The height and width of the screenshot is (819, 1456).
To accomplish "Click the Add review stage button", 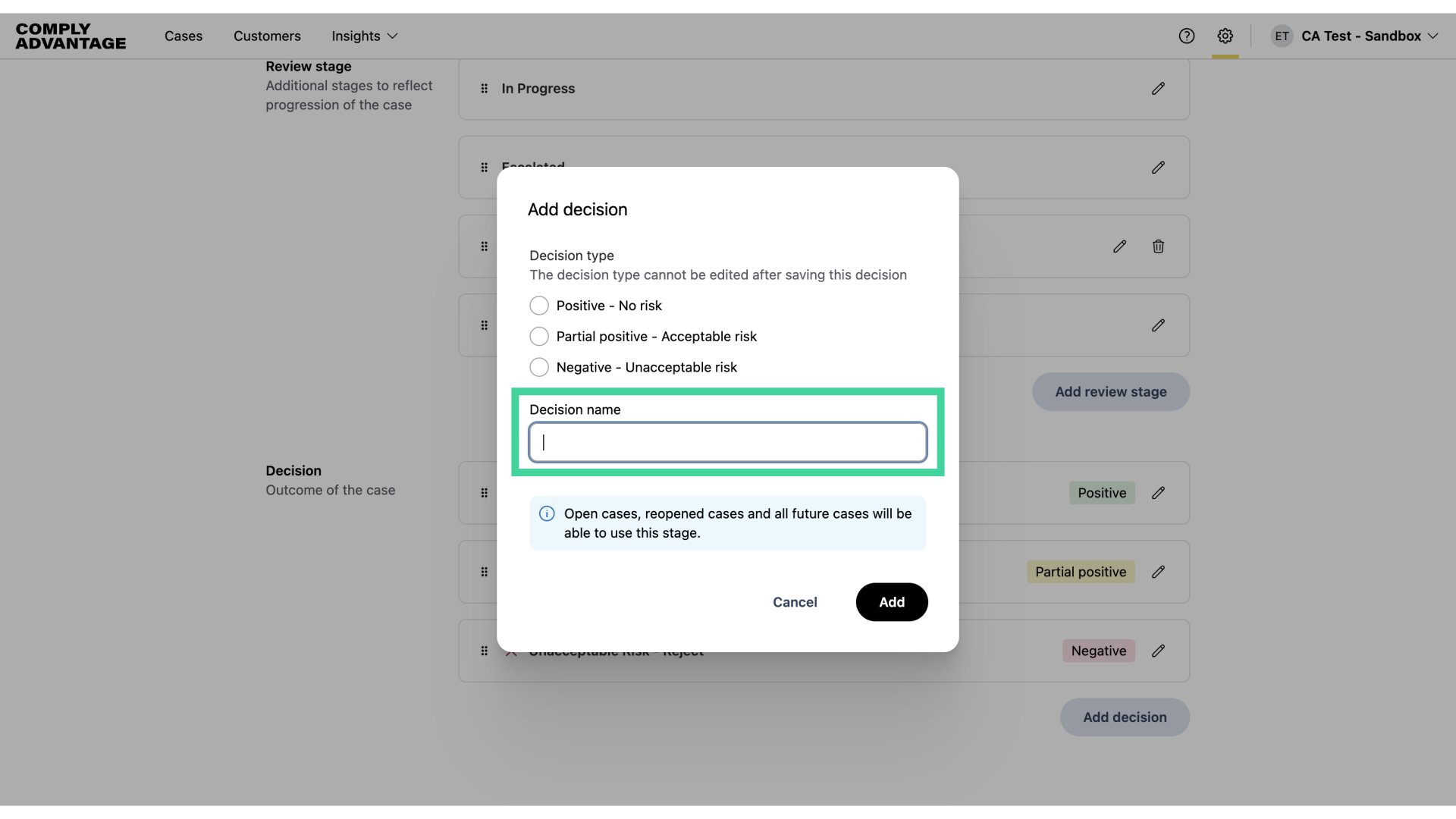I will (x=1110, y=392).
